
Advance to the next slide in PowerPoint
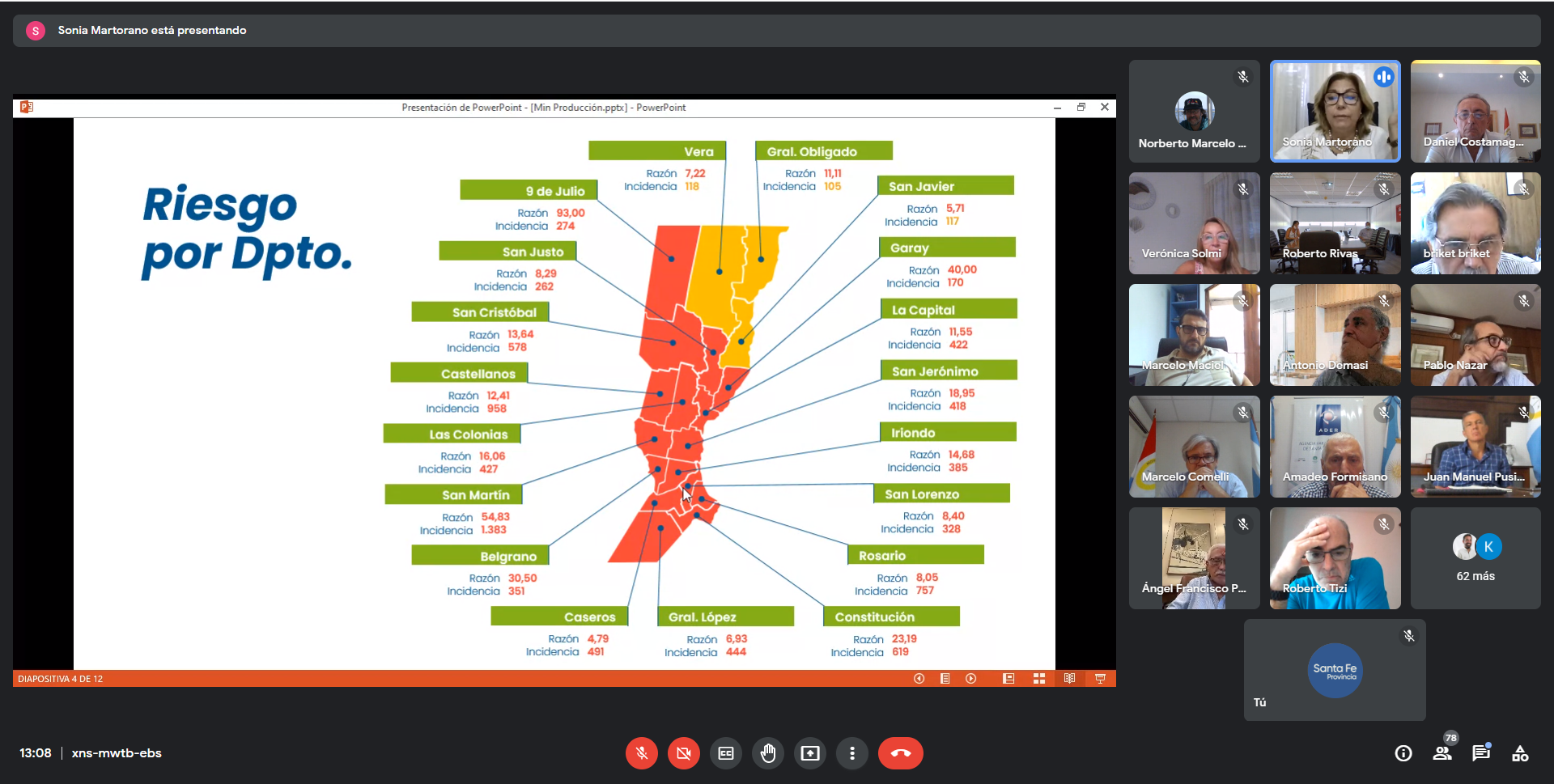tap(970, 679)
